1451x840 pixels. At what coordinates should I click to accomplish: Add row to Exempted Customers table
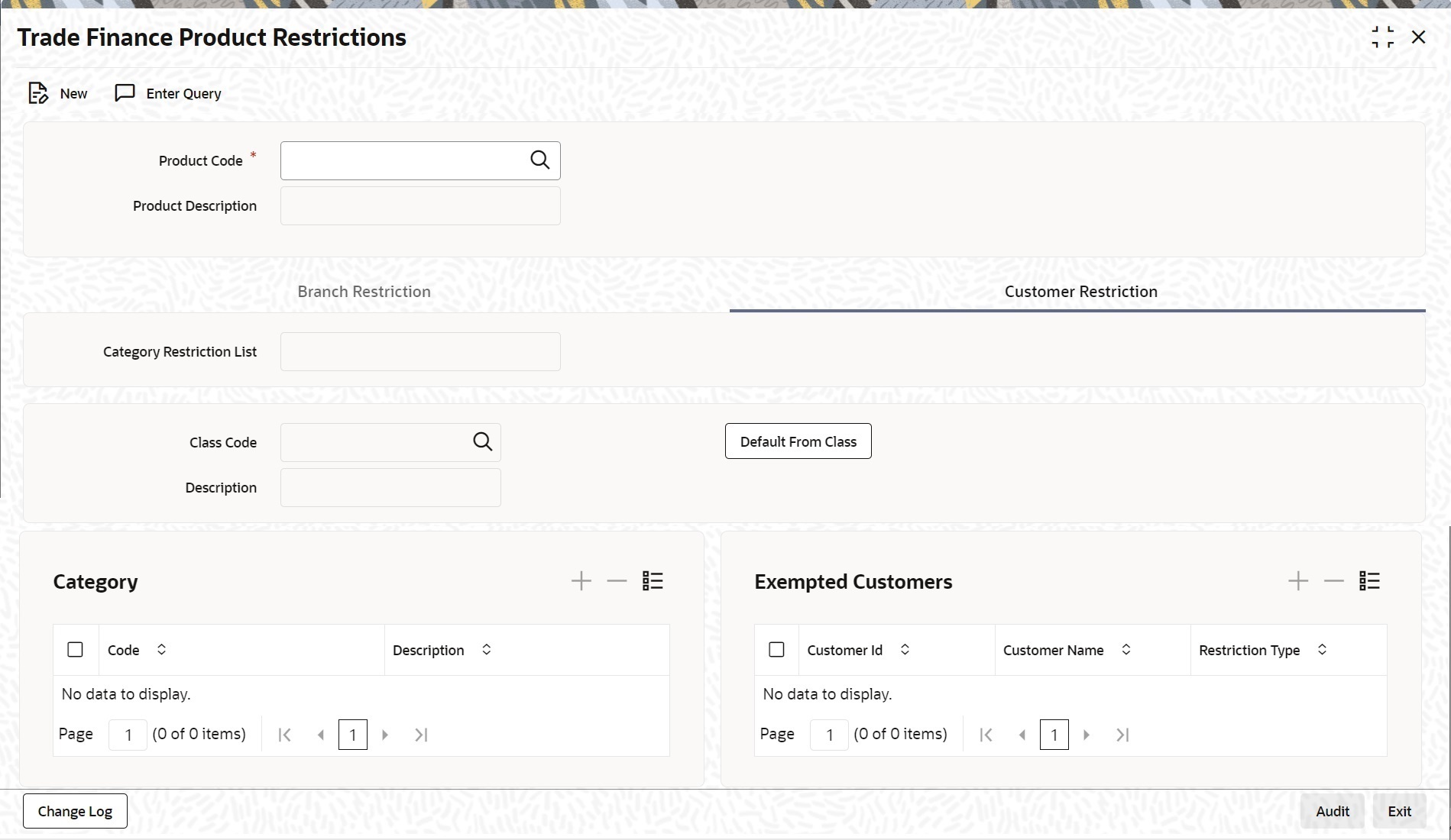pos(1297,581)
